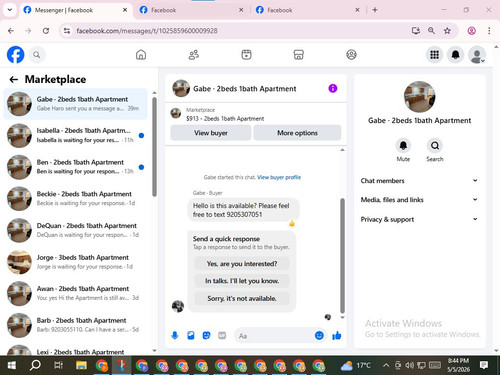Open the Facebook logo home link
Viewport: 500px width, 375px height.
15,55
